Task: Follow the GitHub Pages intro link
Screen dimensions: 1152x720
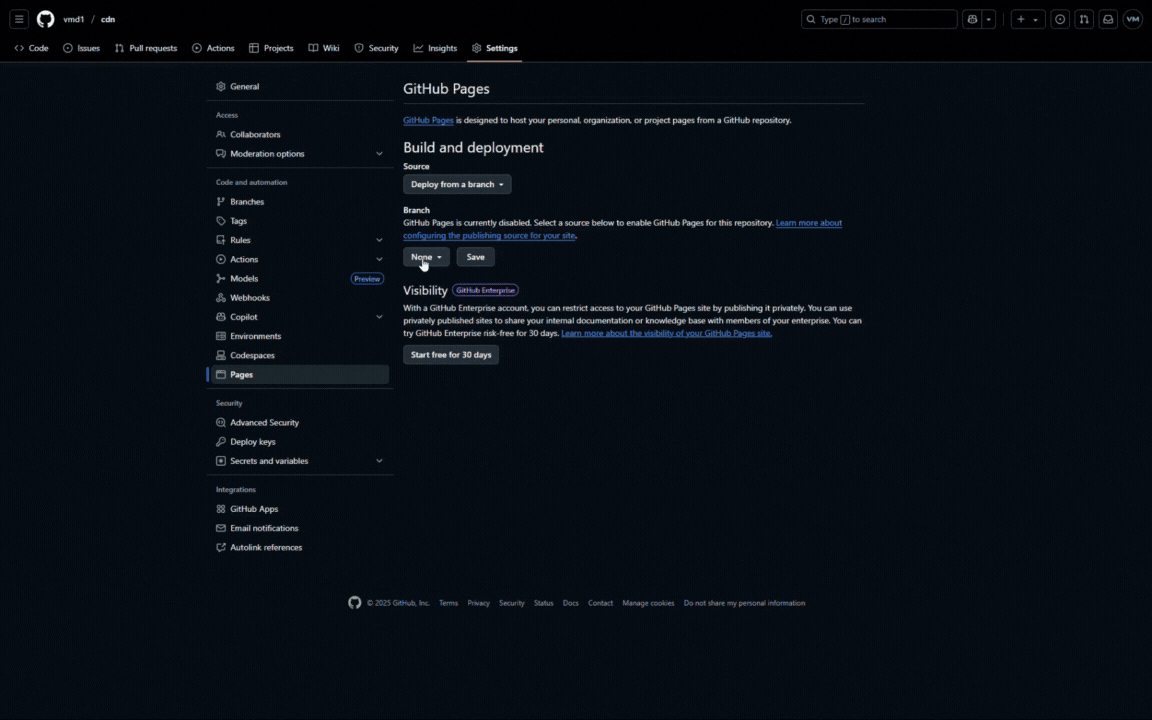Action: (428, 120)
